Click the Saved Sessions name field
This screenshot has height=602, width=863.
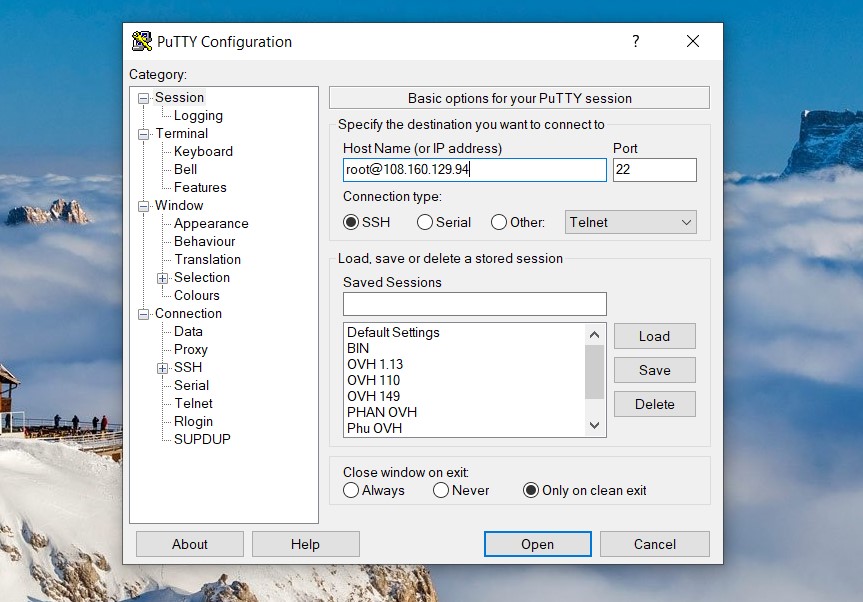click(474, 304)
